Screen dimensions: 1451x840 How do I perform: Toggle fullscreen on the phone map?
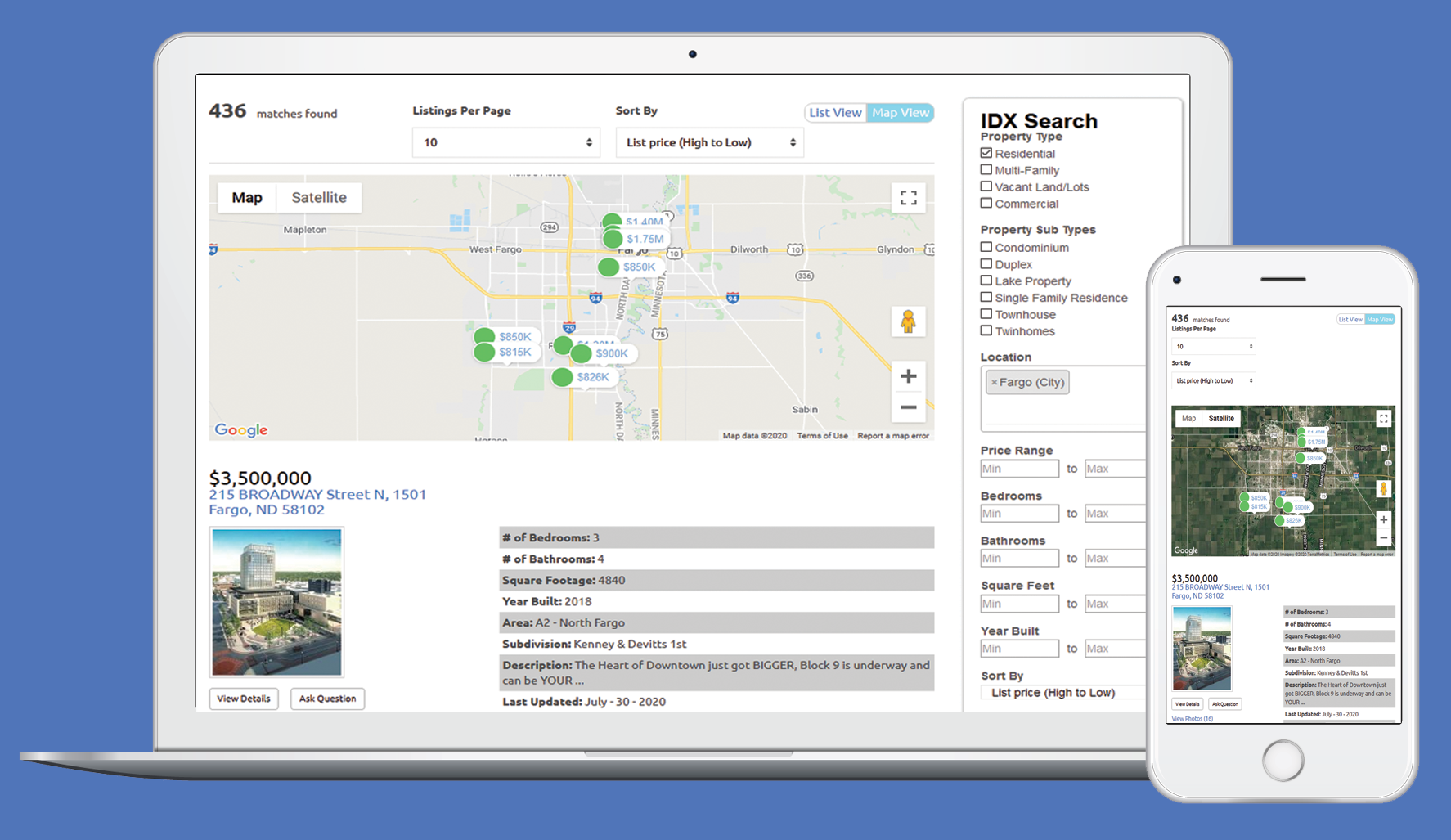click(1383, 418)
